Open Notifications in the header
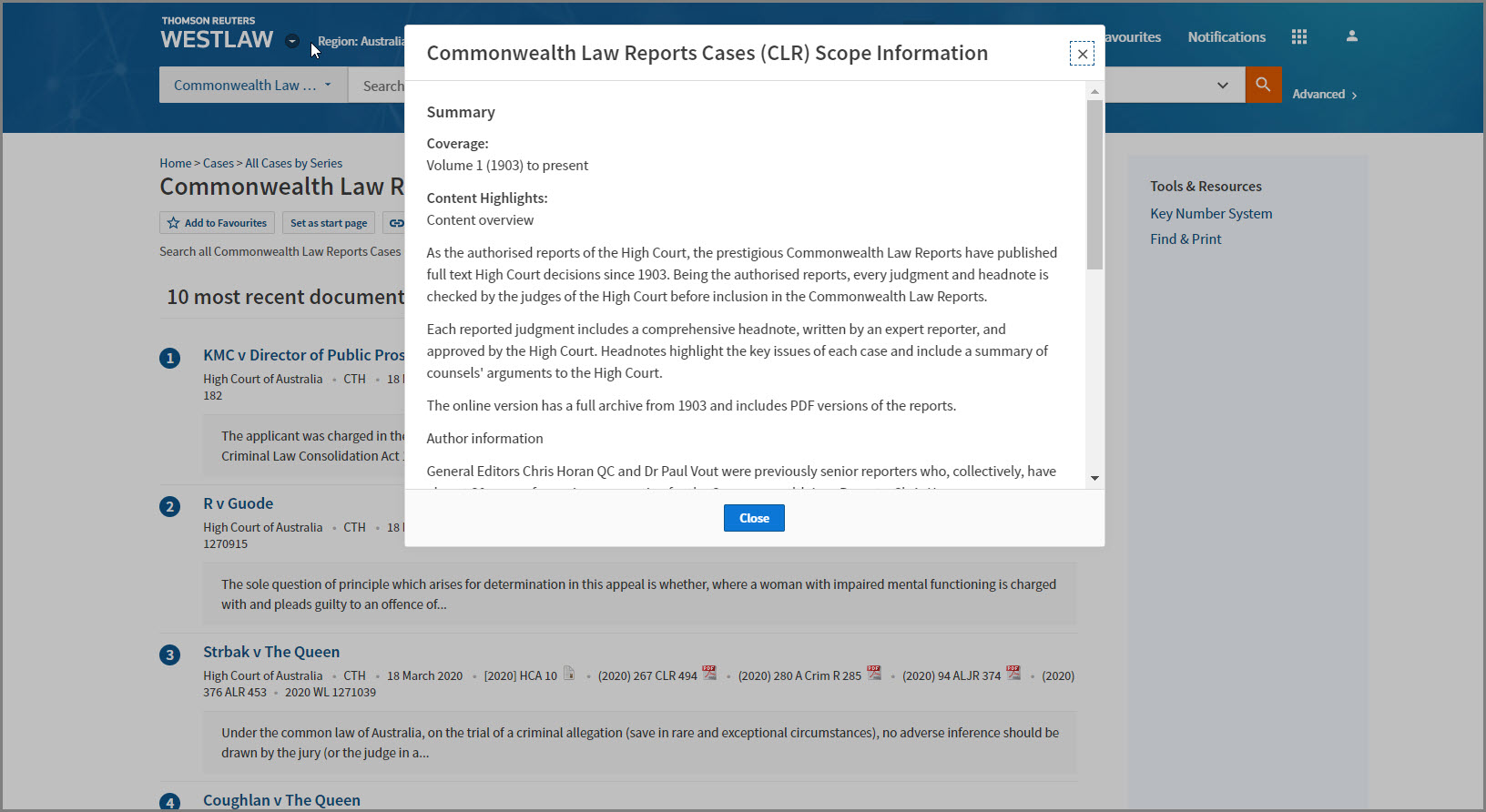Viewport: 1486px width, 812px height. point(1226,37)
